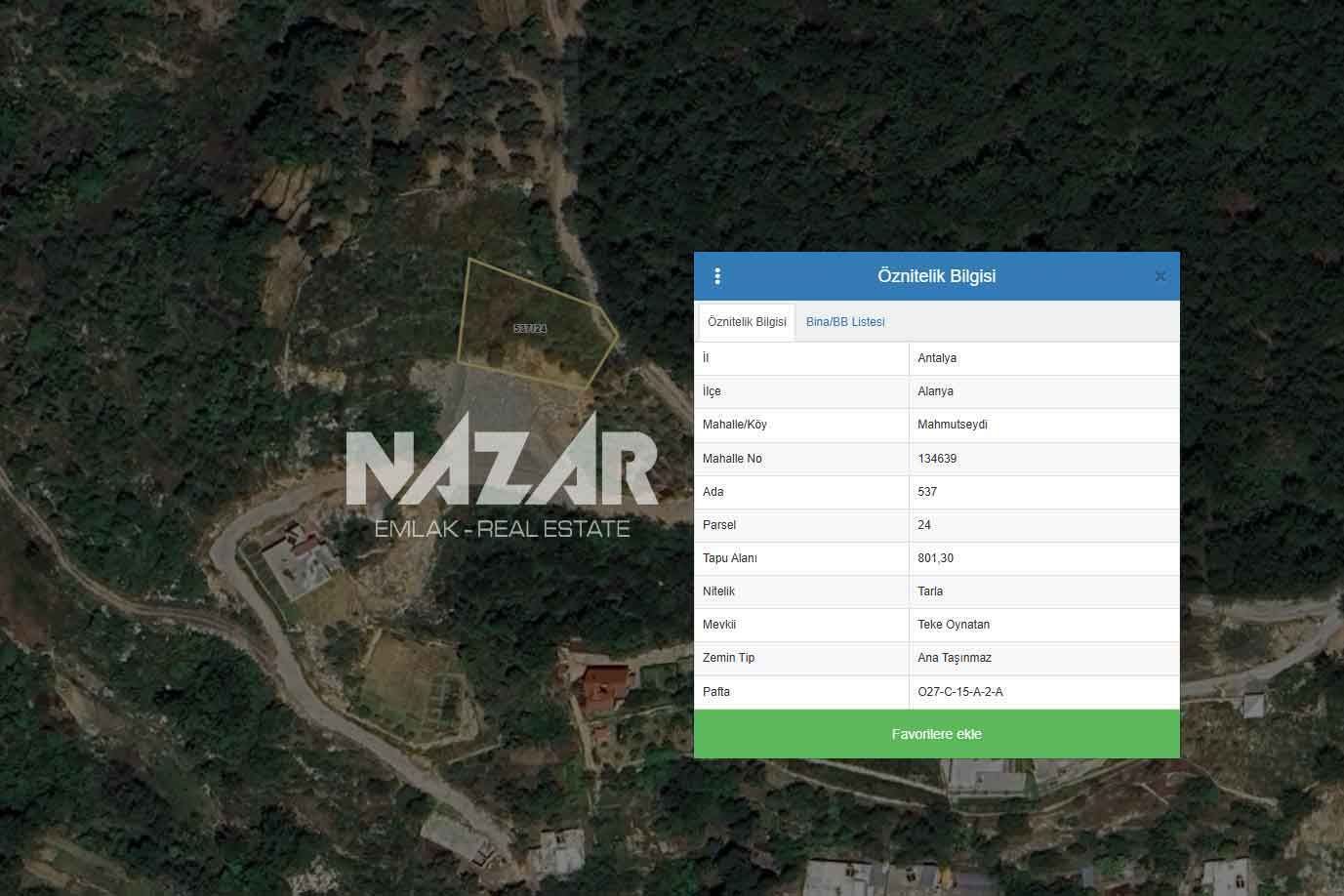
Task: Click the Tarla value in Nitelik row
Action: (x=930, y=591)
